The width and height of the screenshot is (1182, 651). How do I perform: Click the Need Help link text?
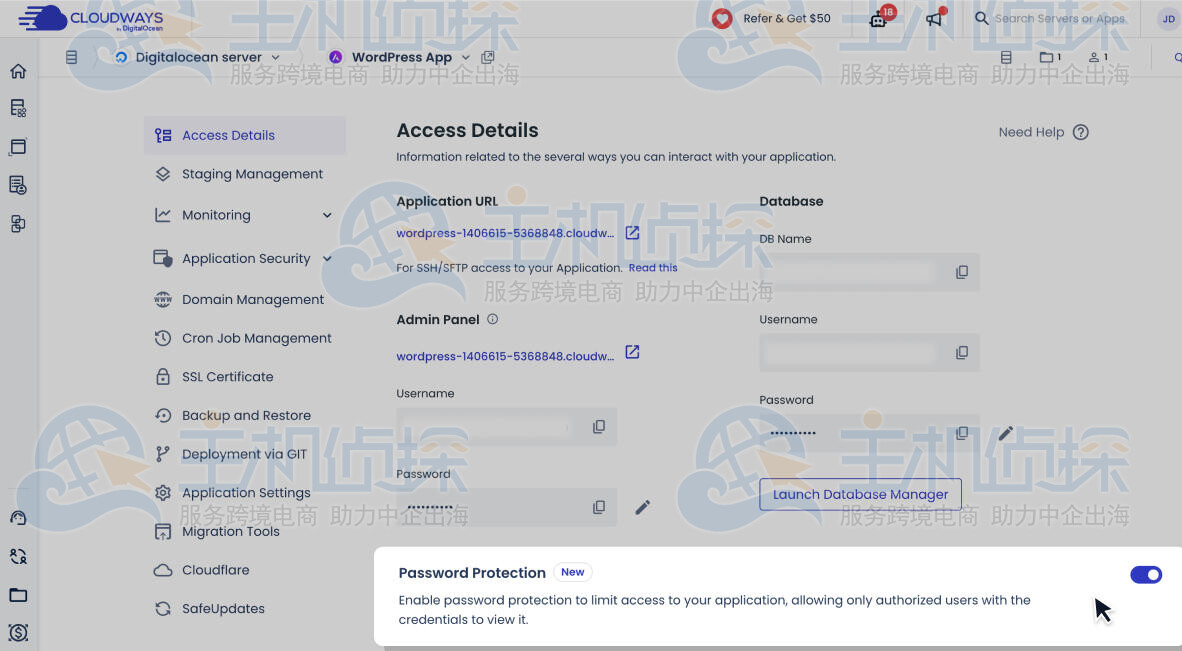tap(1031, 132)
